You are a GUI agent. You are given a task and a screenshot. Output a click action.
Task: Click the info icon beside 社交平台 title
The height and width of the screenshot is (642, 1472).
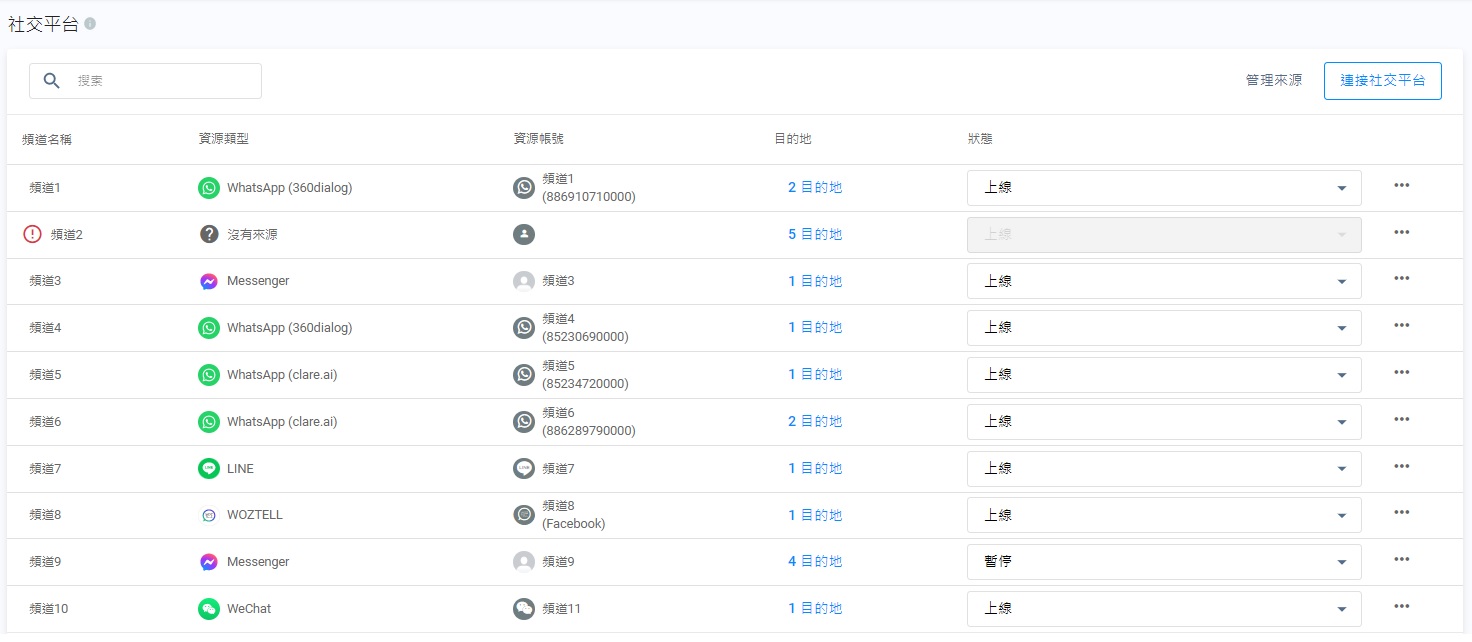click(x=90, y=24)
